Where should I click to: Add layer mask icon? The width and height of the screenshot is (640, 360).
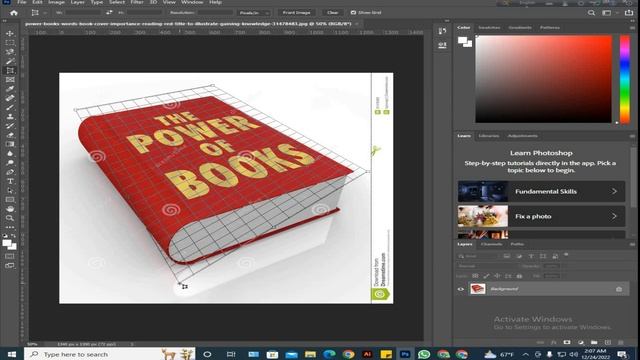click(567, 342)
